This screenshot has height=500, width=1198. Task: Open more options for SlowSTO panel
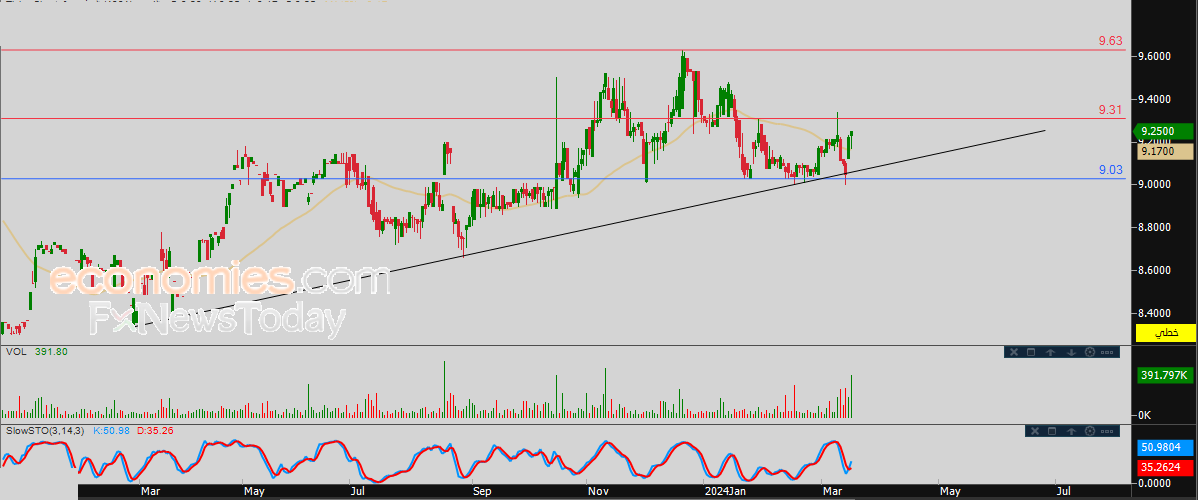[1107, 431]
